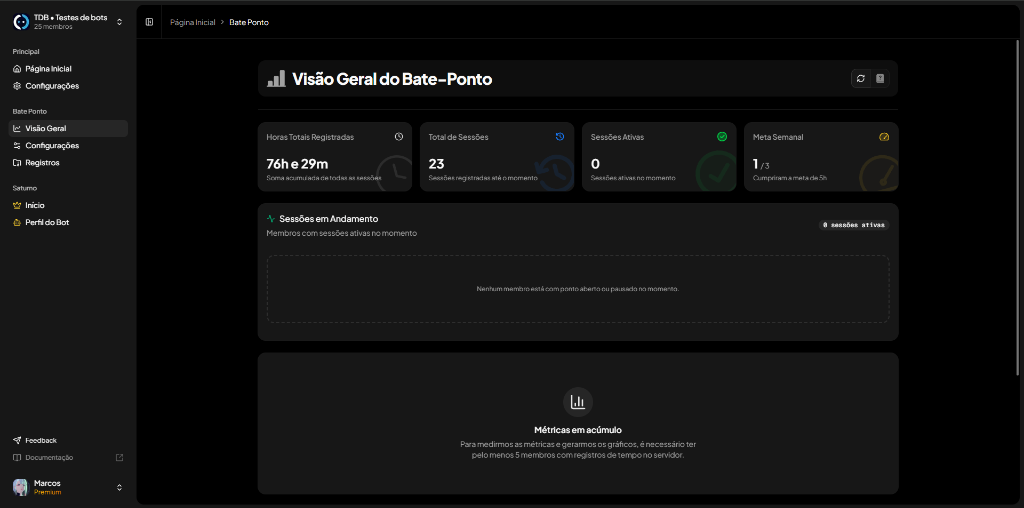The height and width of the screenshot is (508, 1024).
Task: Click the Visão Geral do Bate-Ponto heading
Action: pyautogui.click(x=392, y=79)
